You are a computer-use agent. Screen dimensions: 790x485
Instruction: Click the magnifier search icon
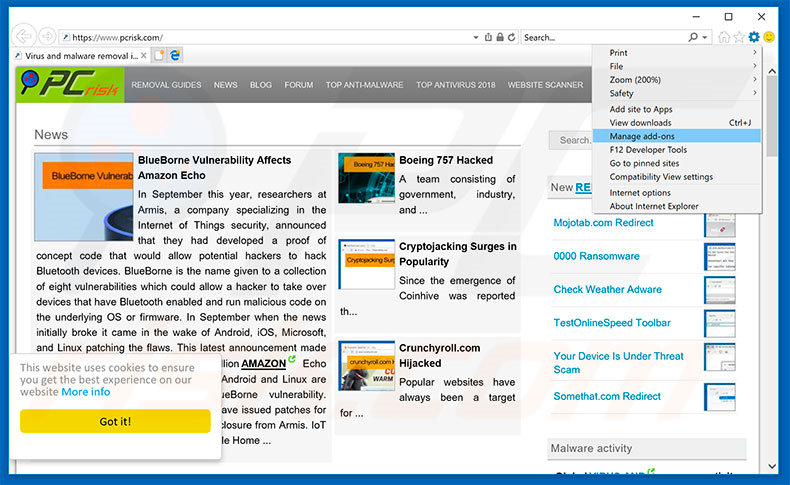click(693, 37)
